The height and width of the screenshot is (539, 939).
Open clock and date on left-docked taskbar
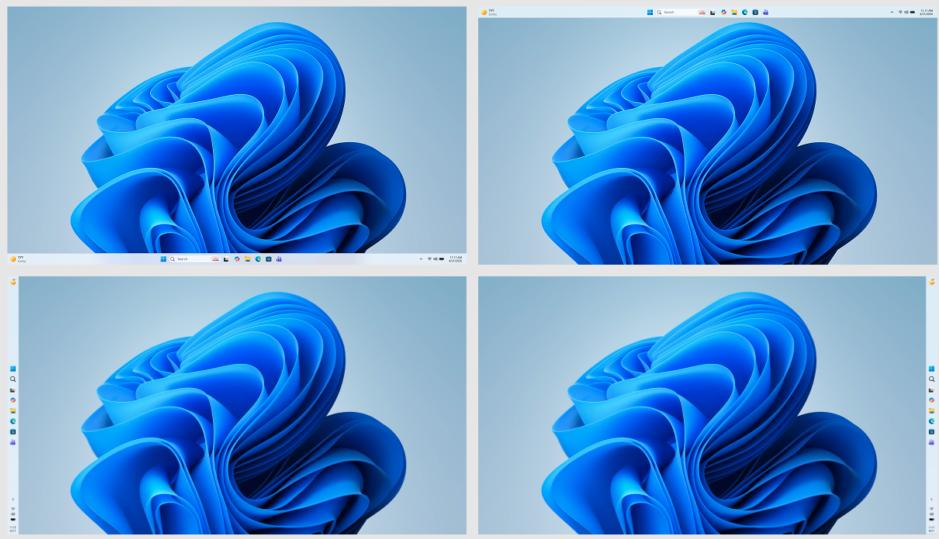(x=13, y=529)
